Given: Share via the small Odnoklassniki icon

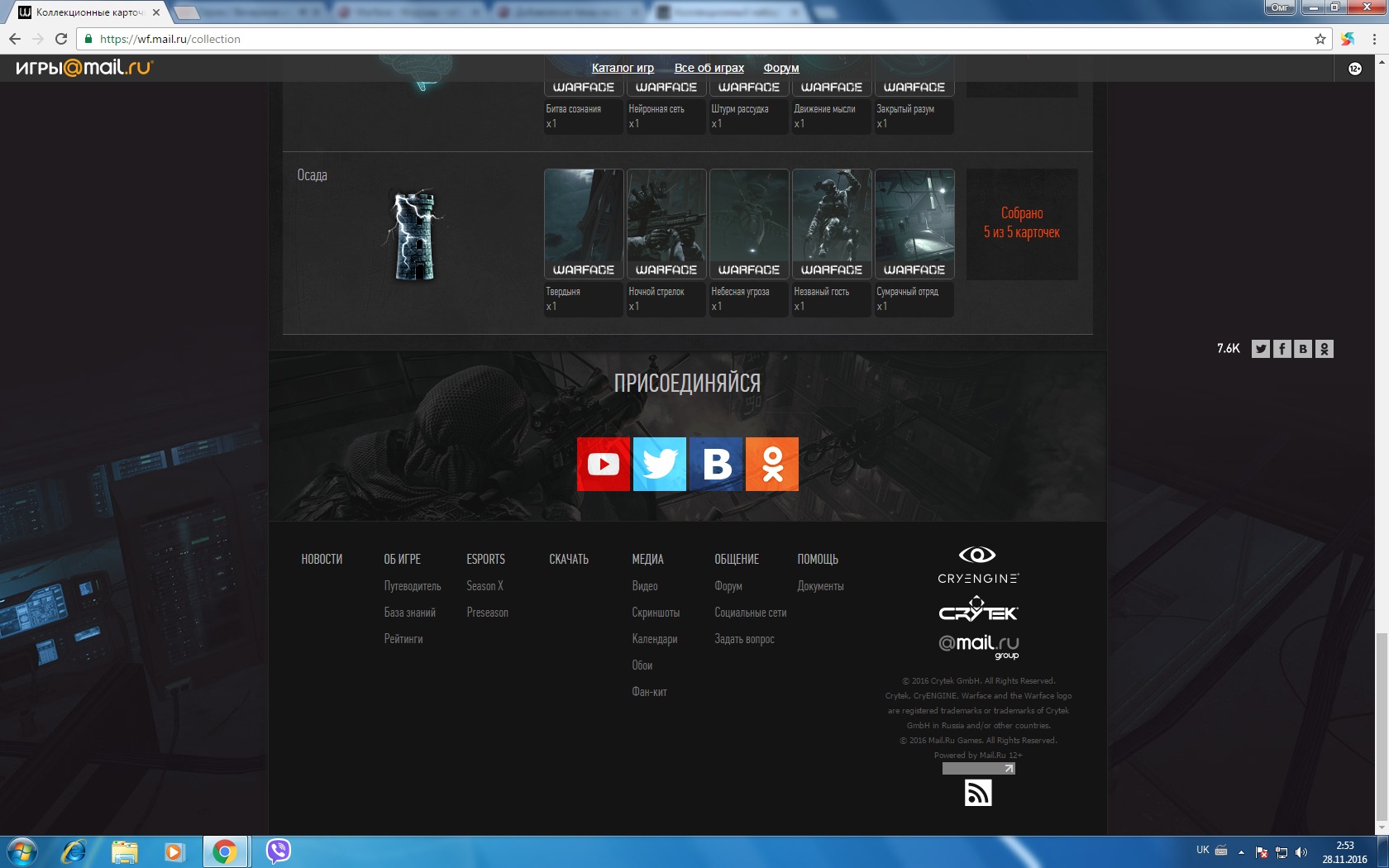Looking at the screenshot, I should 1325,349.
